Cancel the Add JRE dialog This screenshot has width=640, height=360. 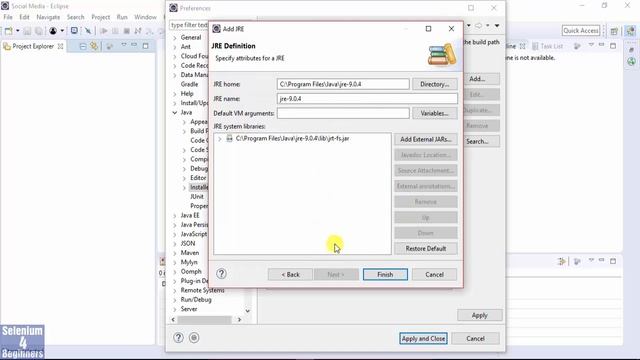click(434, 275)
